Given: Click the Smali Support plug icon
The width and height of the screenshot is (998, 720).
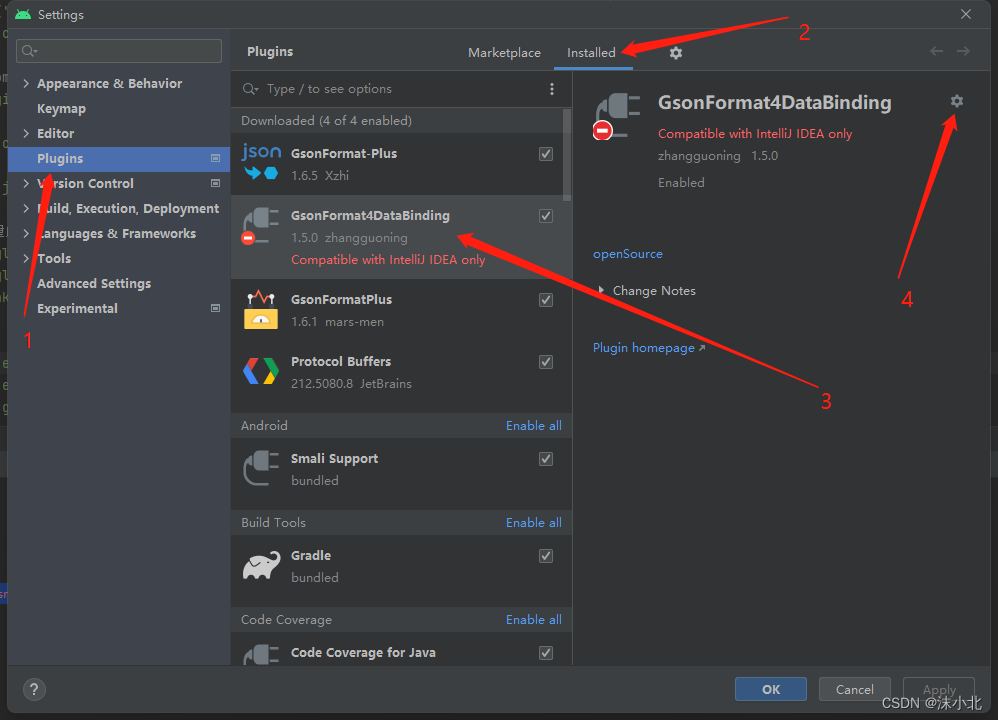Looking at the screenshot, I should (261, 469).
